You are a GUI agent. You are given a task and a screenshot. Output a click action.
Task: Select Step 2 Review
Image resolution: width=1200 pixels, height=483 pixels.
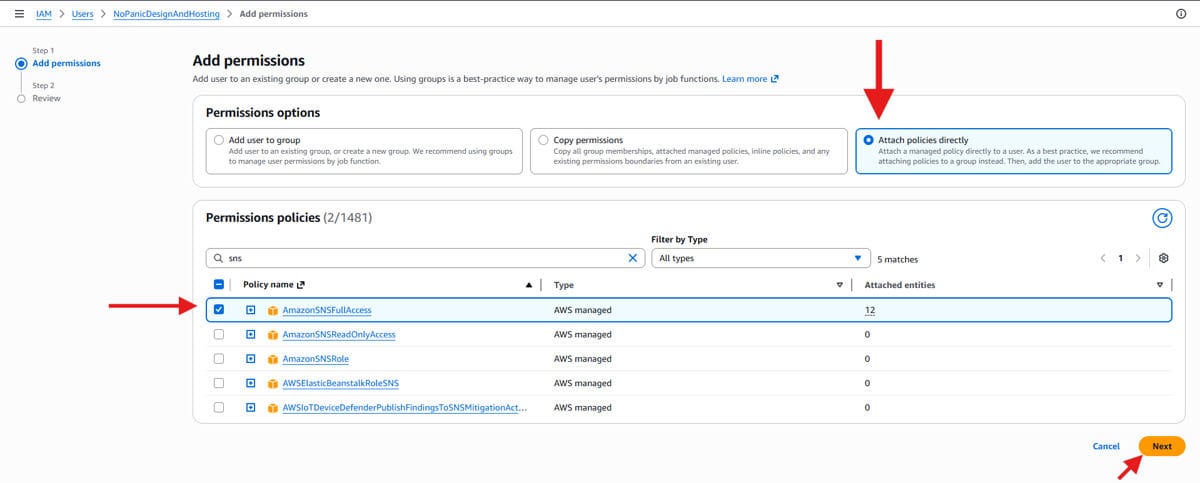(46, 98)
